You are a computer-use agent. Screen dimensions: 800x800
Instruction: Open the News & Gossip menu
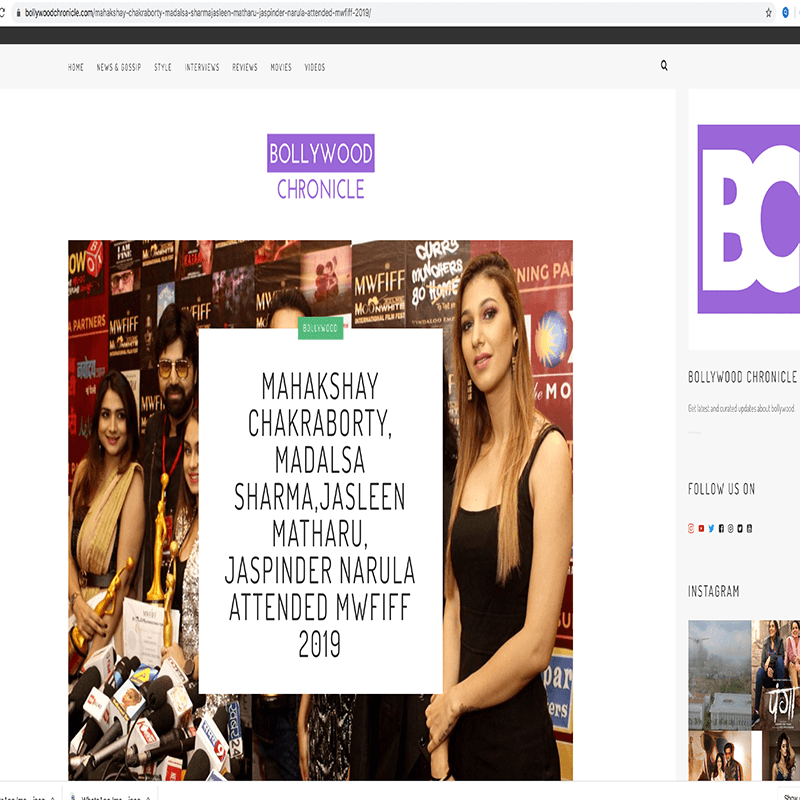click(119, 67)
